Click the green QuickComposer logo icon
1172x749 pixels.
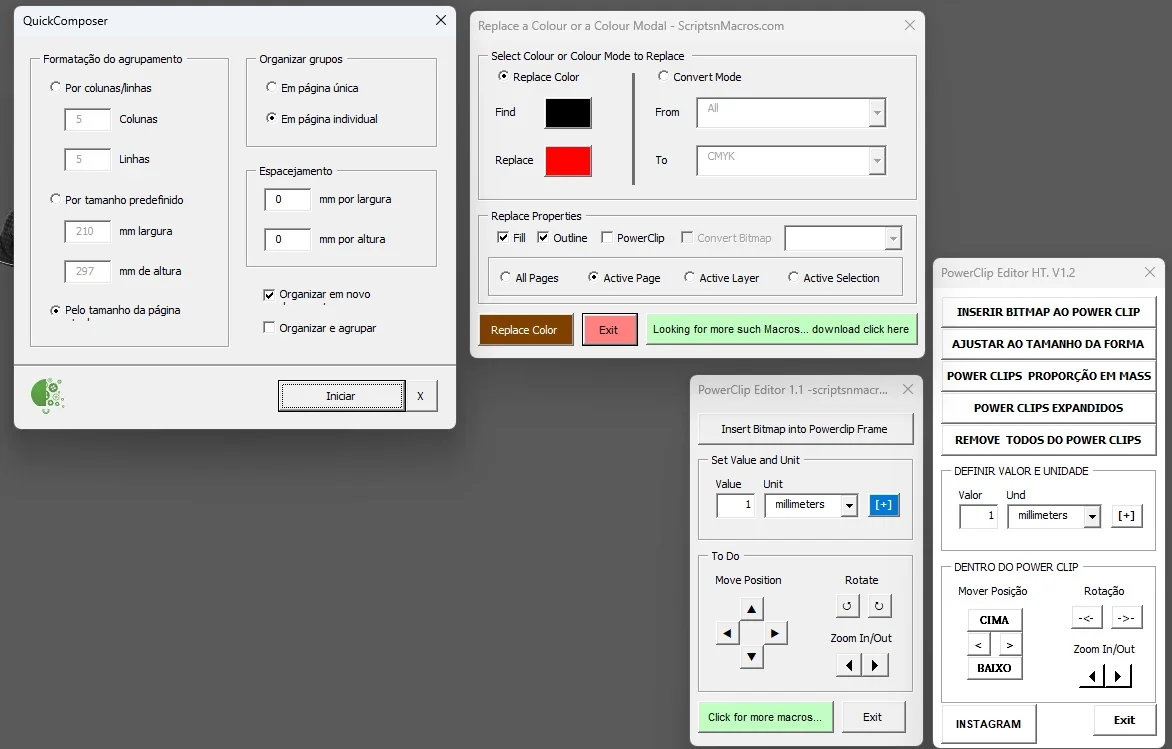pos(47,395)
